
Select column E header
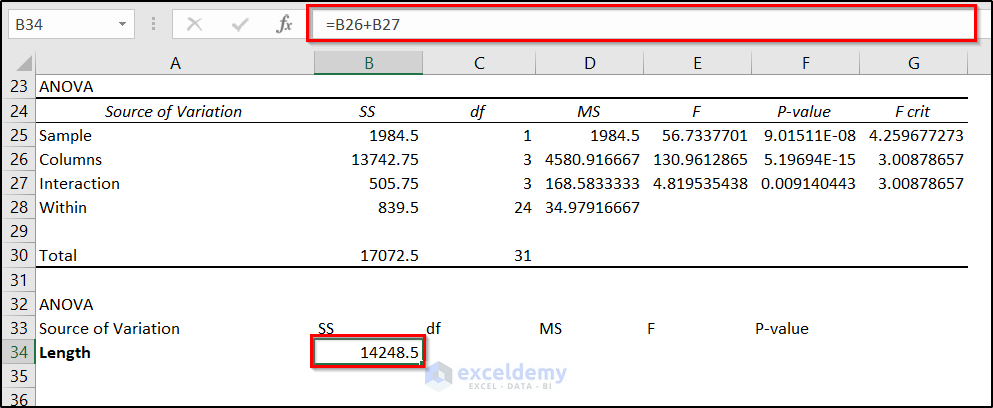697,63
